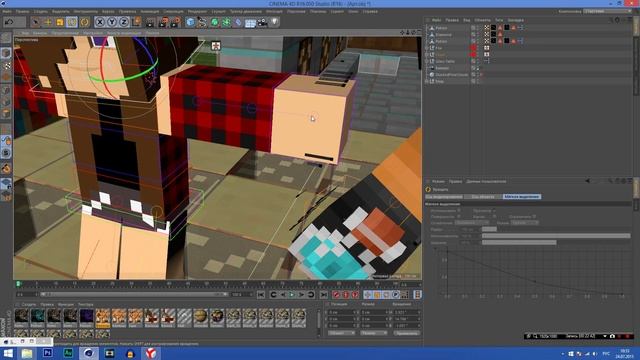Open the Рендеринг menu
Viewport: 640px width, 360px height.
tap(198, 11)
